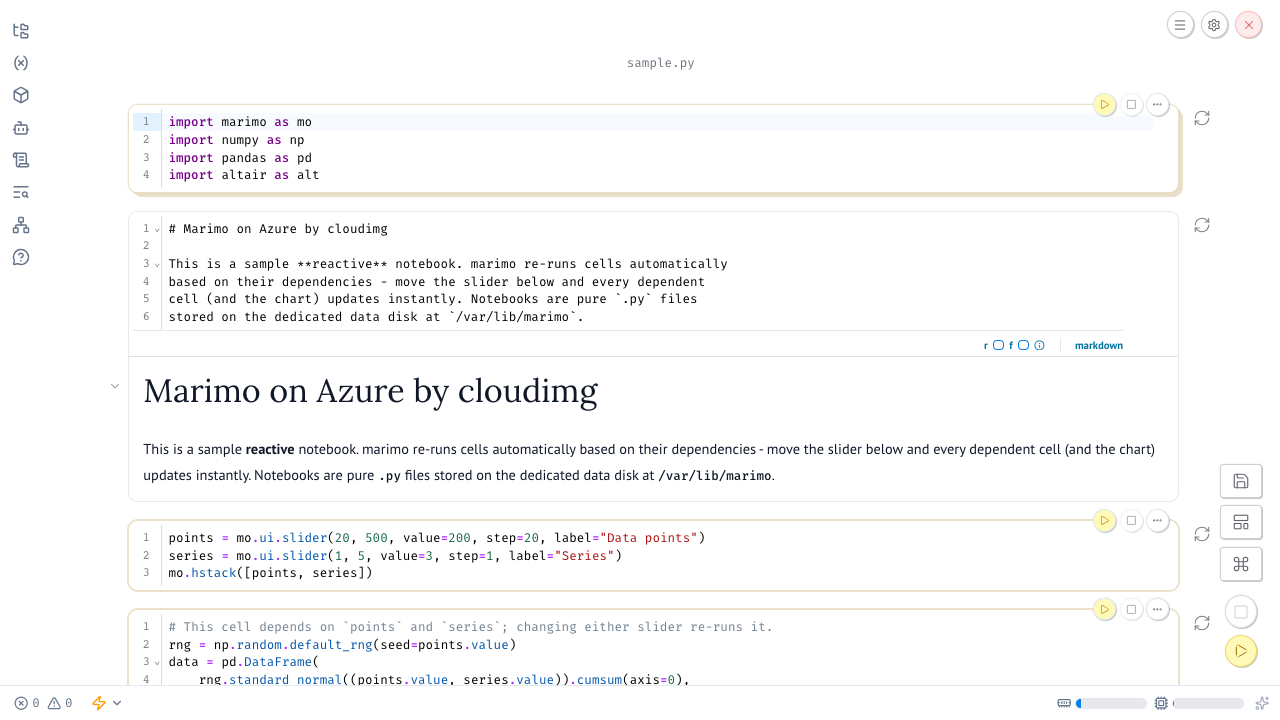Fold the pd.DataFrame block at line 3
This screenshot has height=720, width=1280.
(x=158, y=662)
